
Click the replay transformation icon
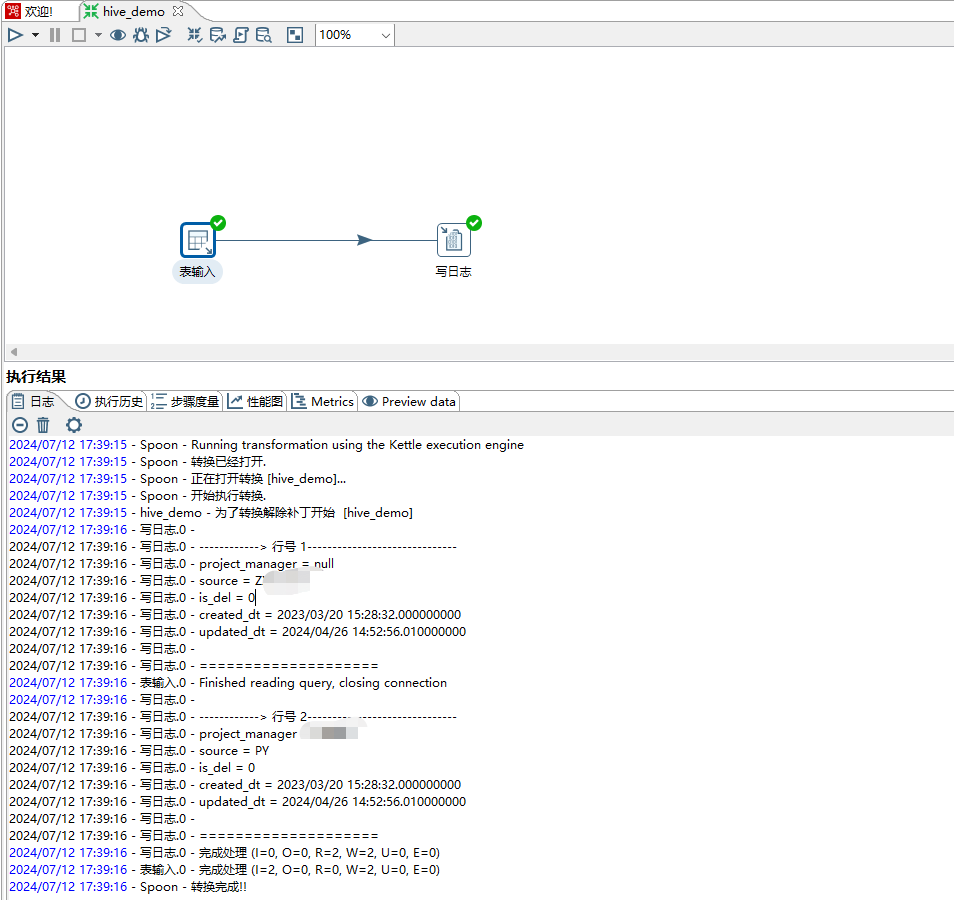pyautogui.click(x=164, y=35)
